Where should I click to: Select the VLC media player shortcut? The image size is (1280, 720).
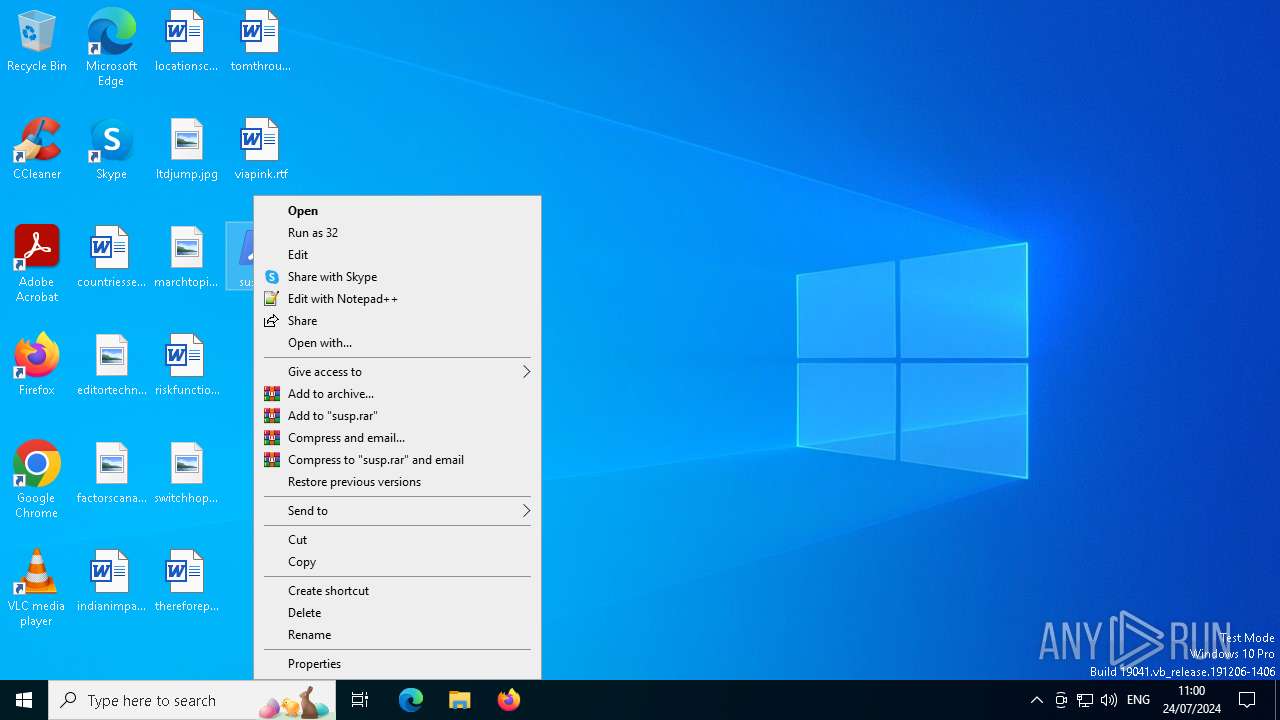tap(37, 587)
